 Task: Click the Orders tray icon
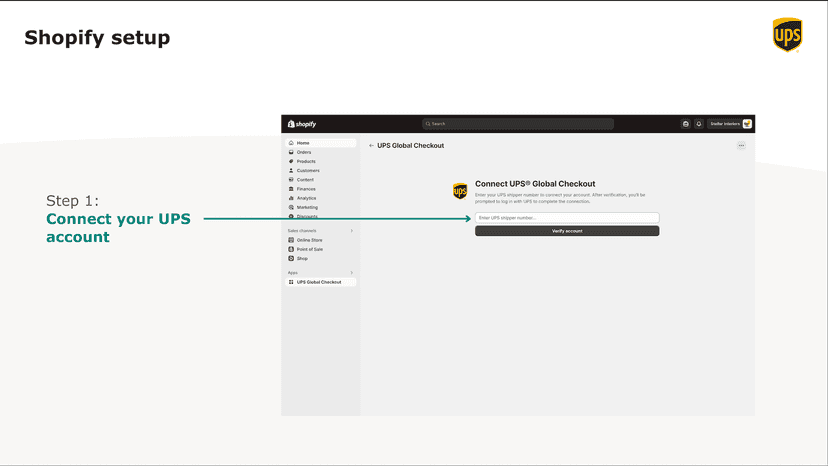click(291, 152)
